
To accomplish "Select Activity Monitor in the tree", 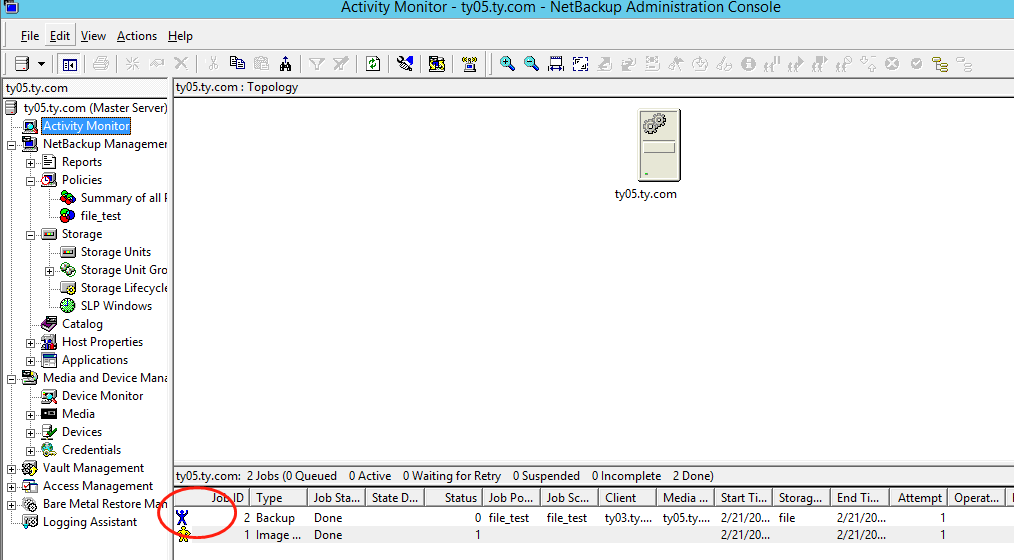I will pyautogui.click(x=86, y=126).
